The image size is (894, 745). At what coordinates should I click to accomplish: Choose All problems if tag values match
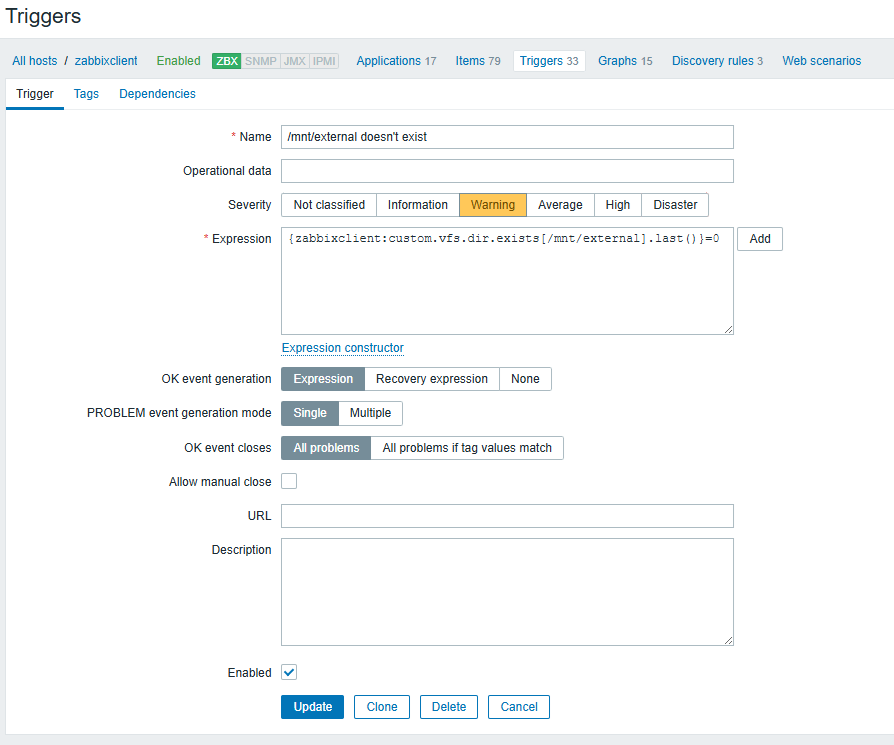point(467,448)
